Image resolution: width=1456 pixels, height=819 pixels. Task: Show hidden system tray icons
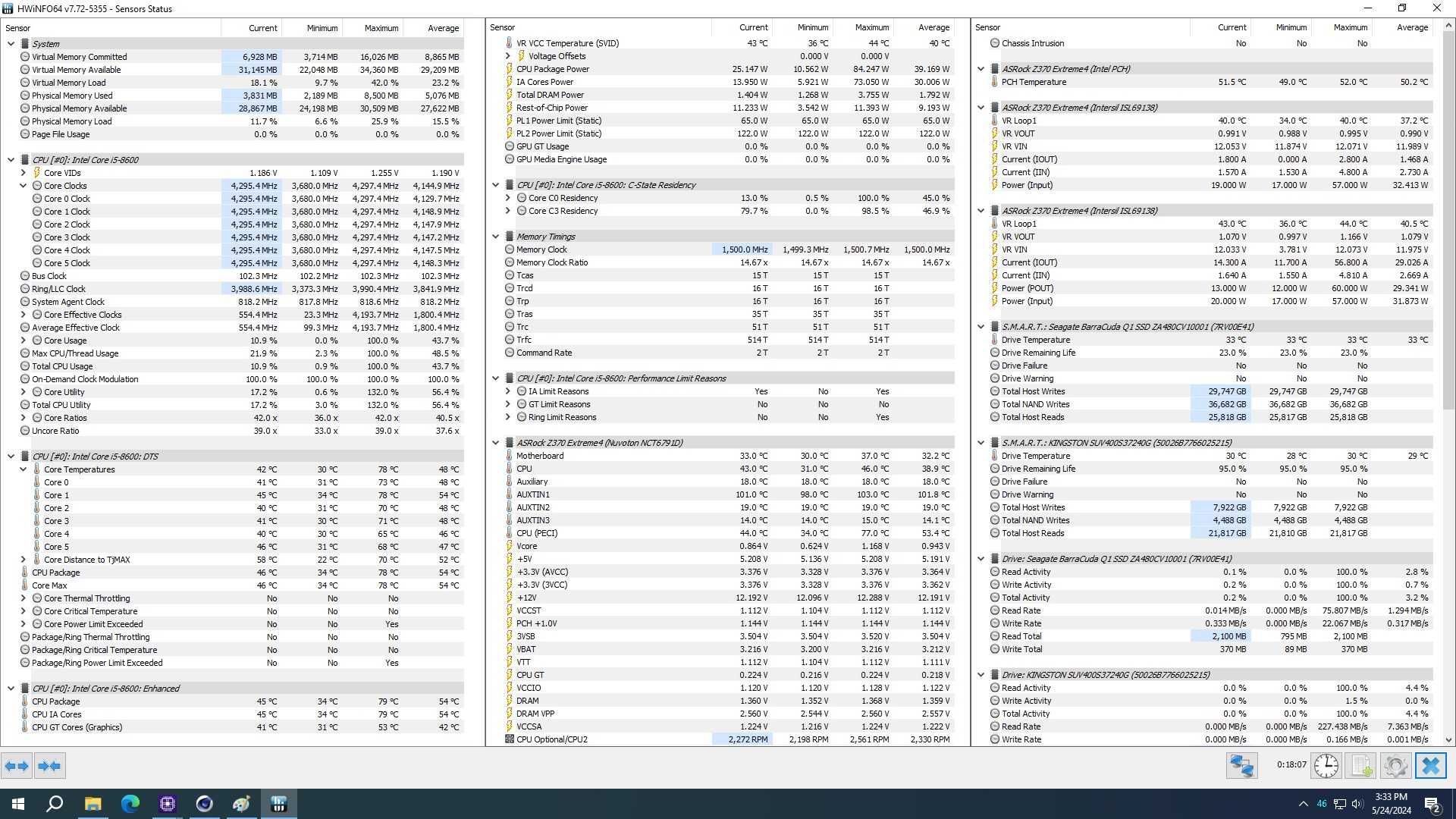(1303, 804)
